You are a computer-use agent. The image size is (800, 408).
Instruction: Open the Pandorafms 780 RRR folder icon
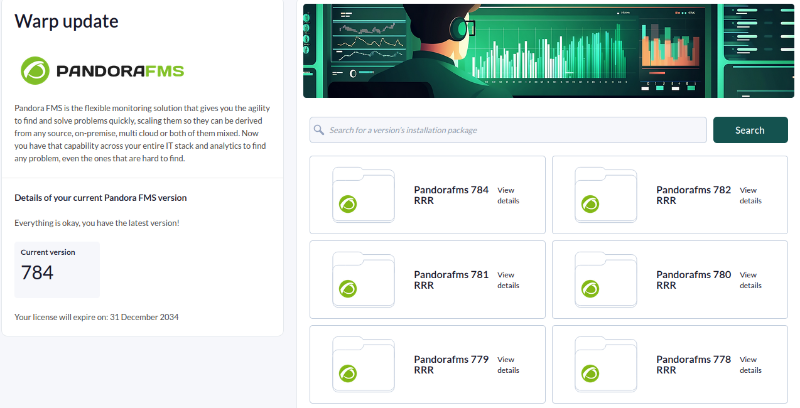click(606, 280)
